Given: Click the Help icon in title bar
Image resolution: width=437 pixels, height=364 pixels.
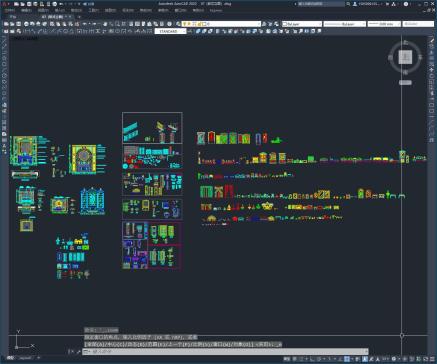Looking at the screenshot, I should click(x=406, y=4).
